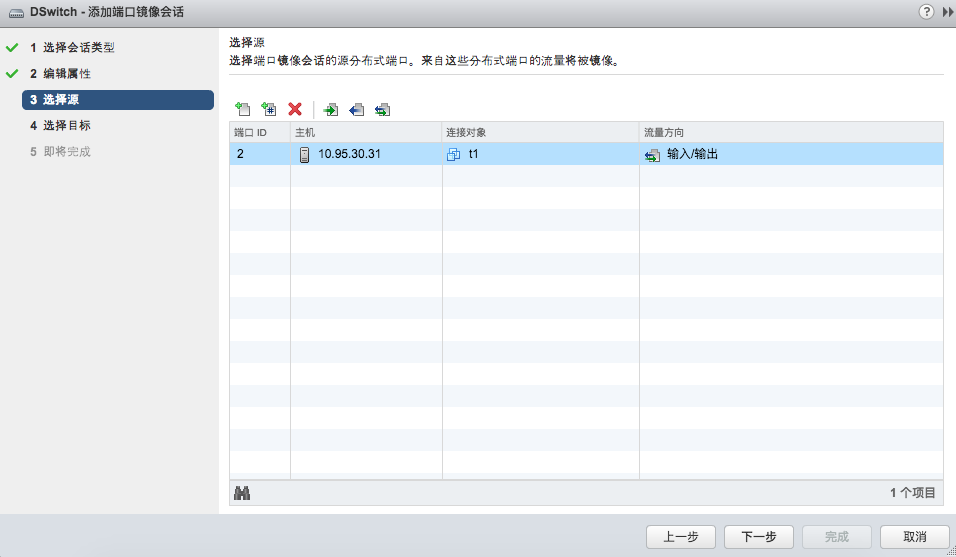Click the 1 个项目 count label

[912, 492]
